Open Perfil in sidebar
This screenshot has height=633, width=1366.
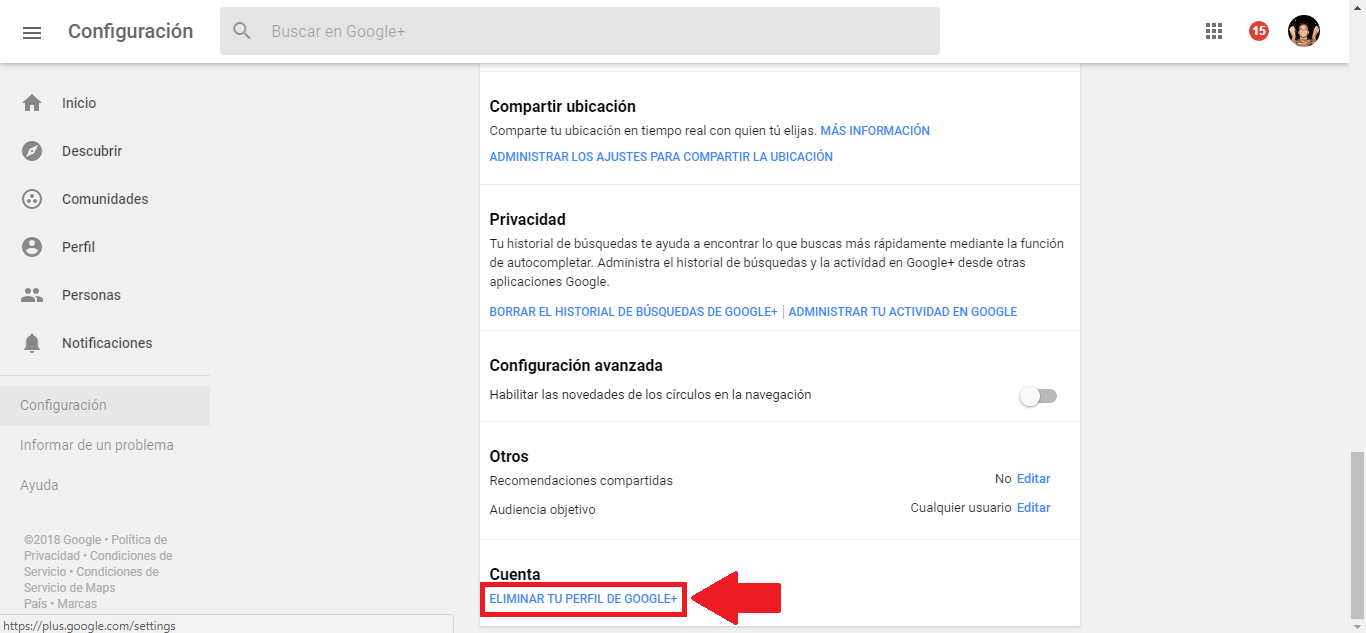pos(78,247)
